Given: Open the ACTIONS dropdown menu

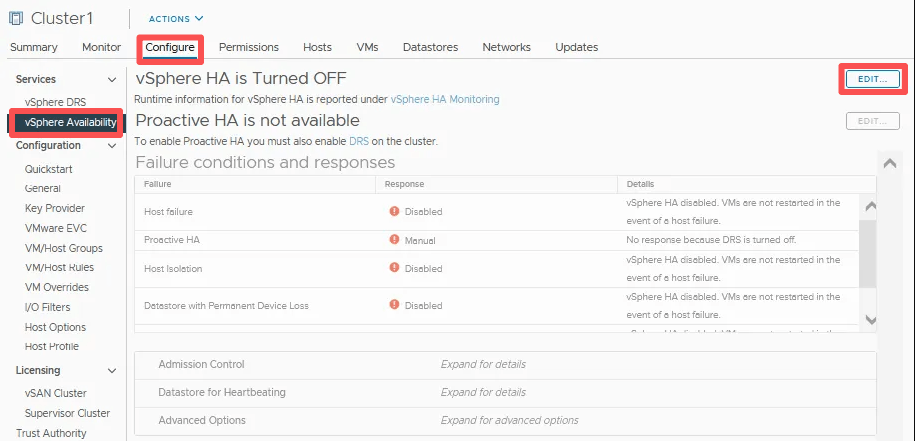Looking at the screenshot, I should pyautogui.click(x=176, y=19).
